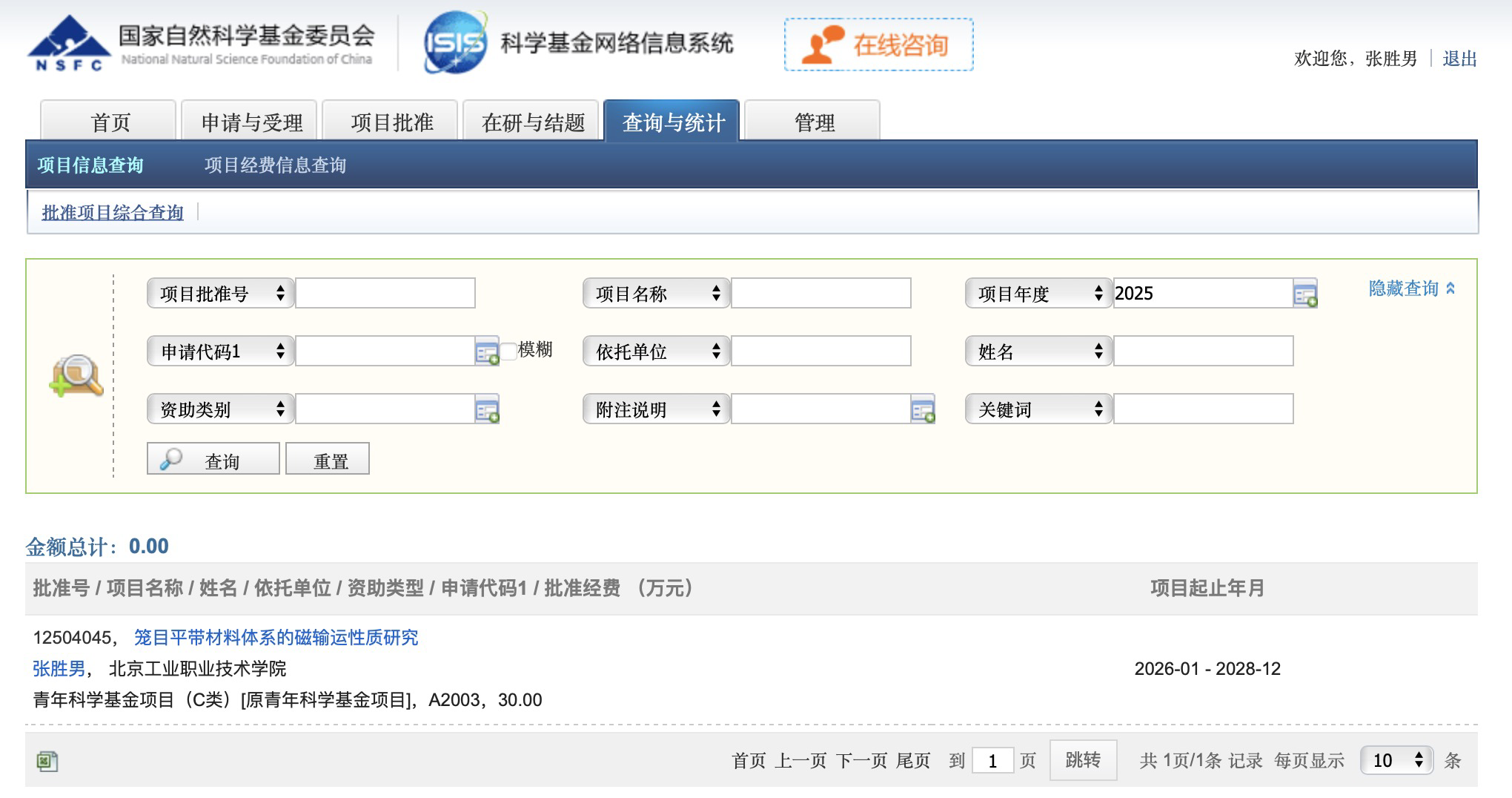Open the code picker beside 申请代码1 field

coord(487,352)
